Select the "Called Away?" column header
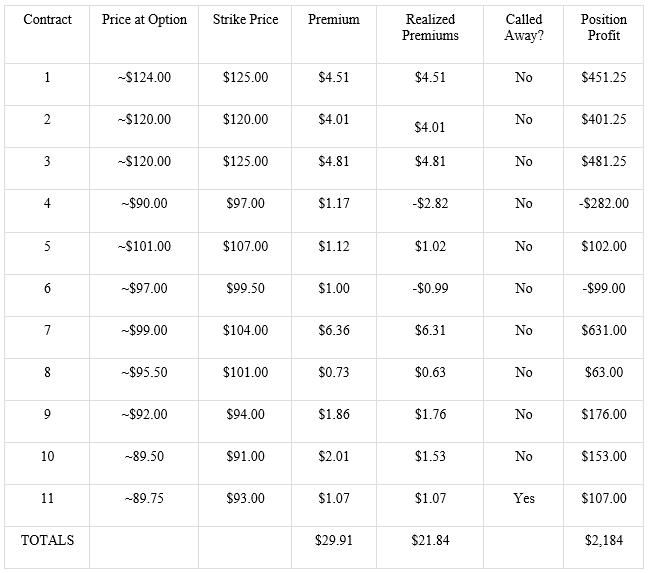The height and width of the screenshot is (573, 649). pyautogui.click(x=523, y=28)
